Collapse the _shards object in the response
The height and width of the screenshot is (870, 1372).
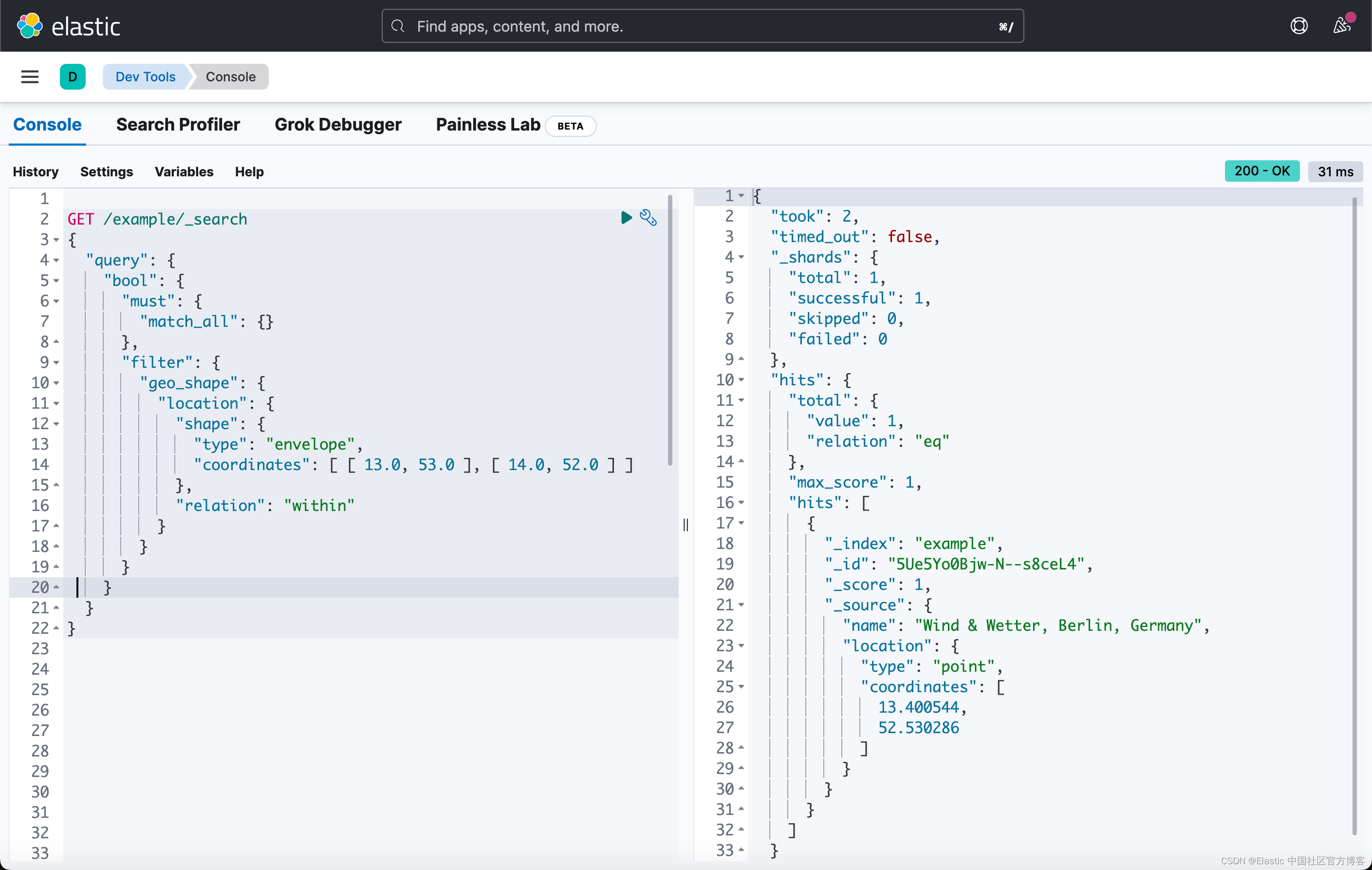(742, 257)
